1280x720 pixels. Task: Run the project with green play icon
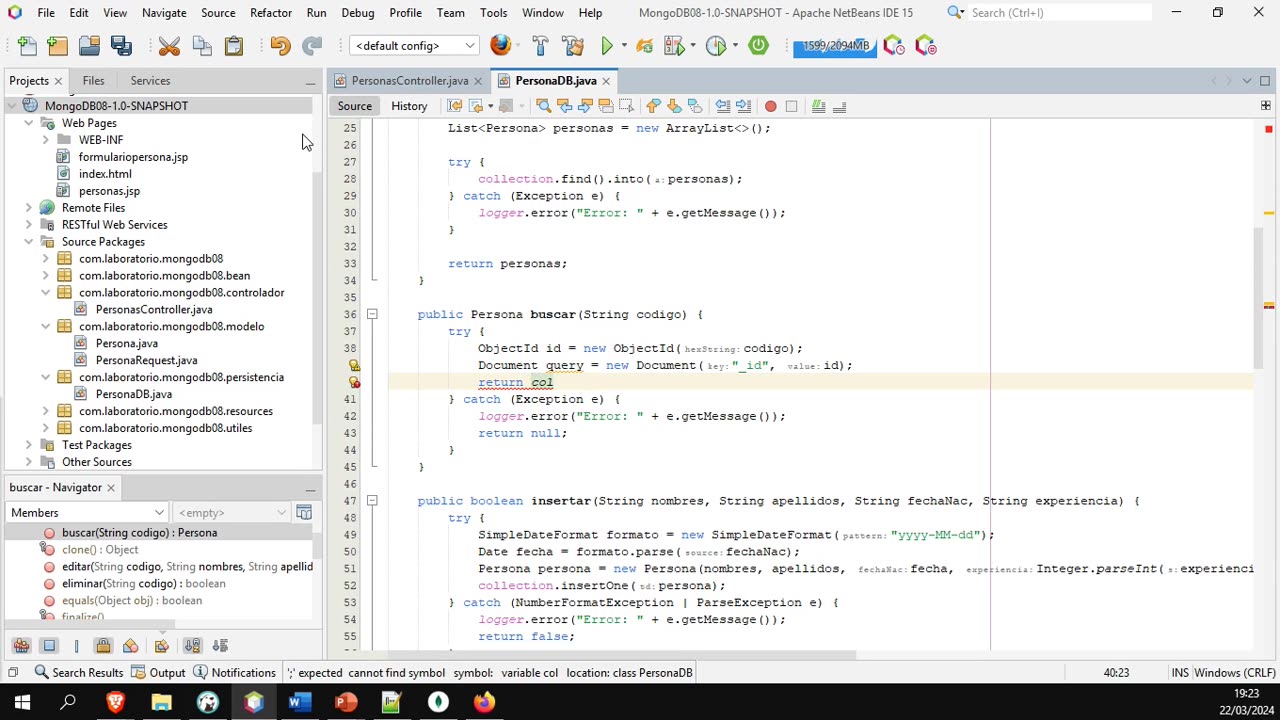607,46
